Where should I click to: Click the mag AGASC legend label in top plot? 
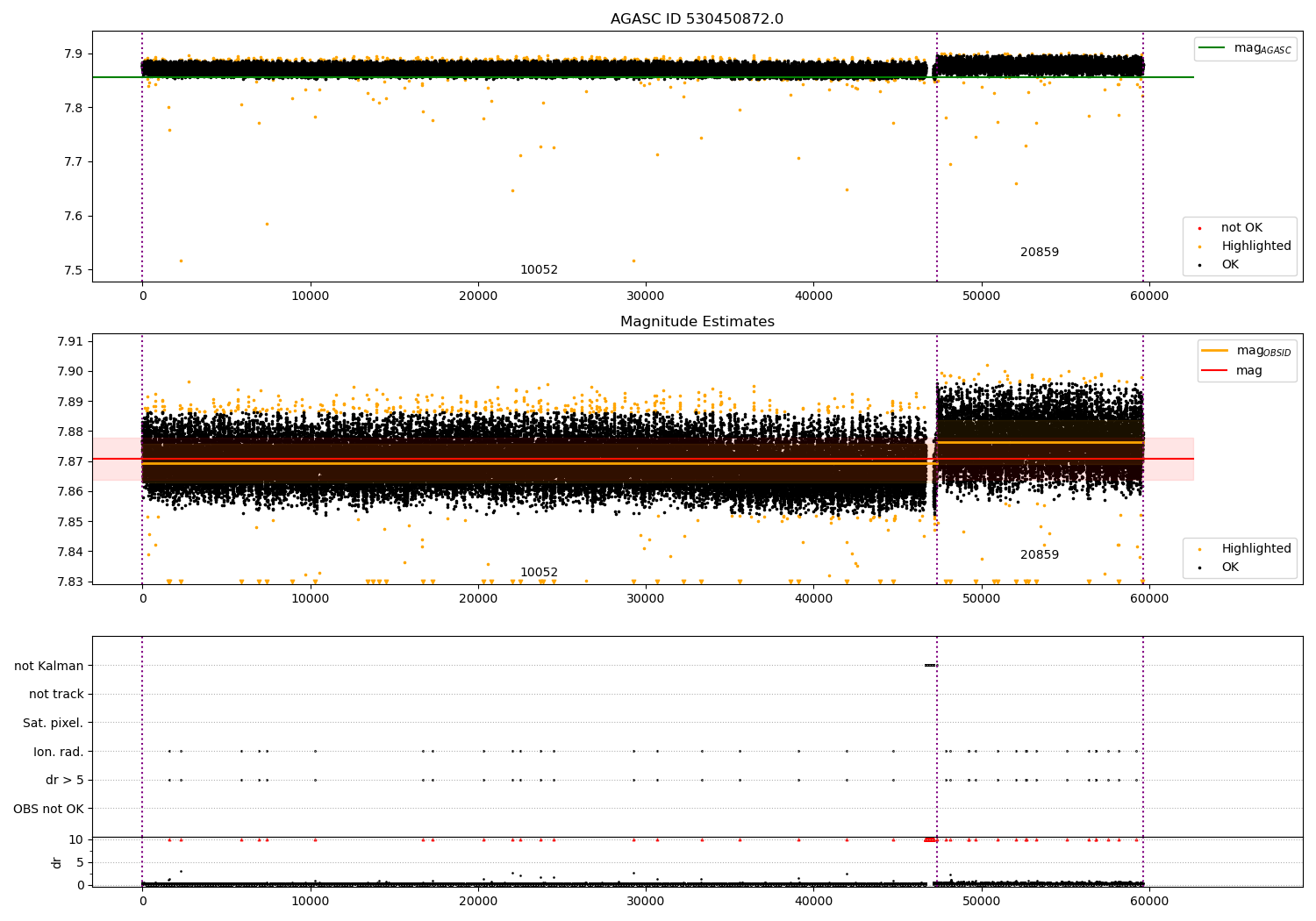(1262, 48)
